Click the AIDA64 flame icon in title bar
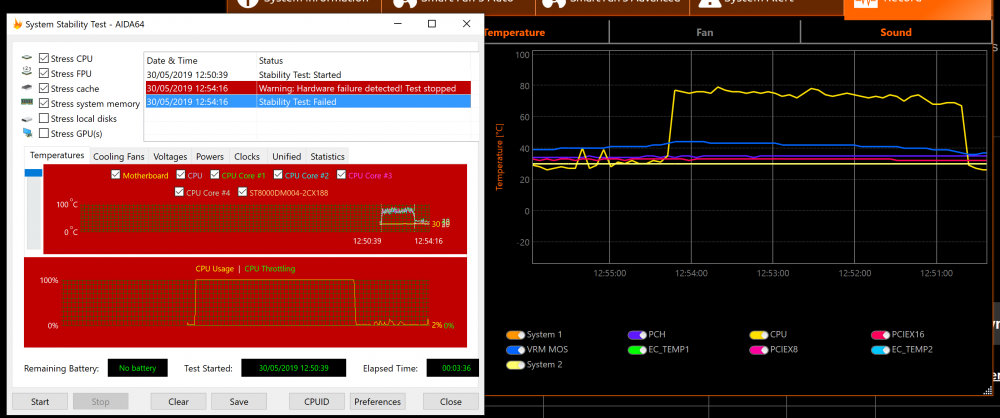 pos(17,24)
